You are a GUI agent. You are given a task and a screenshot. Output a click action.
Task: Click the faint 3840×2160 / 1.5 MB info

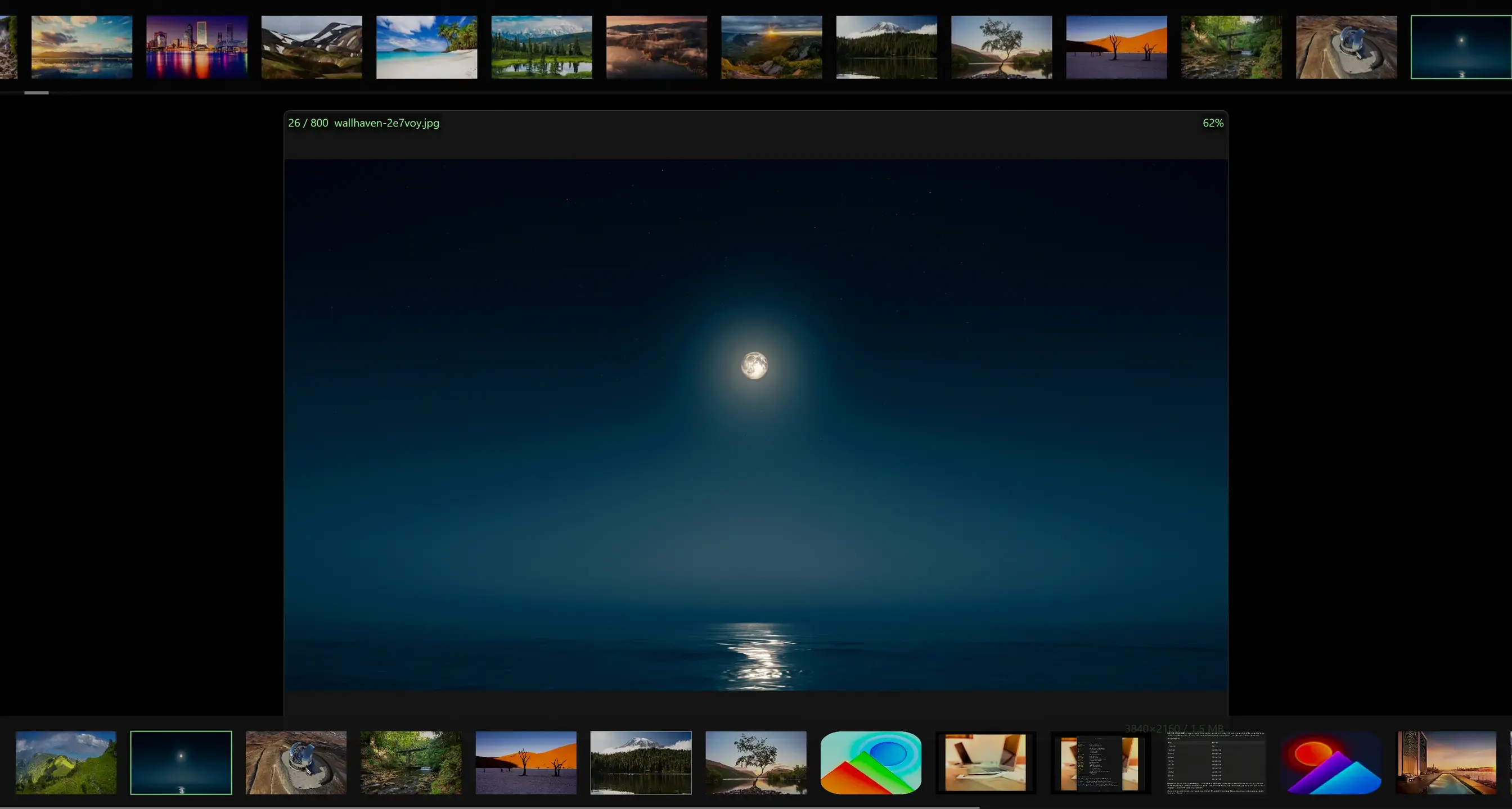coord(1174,728)
